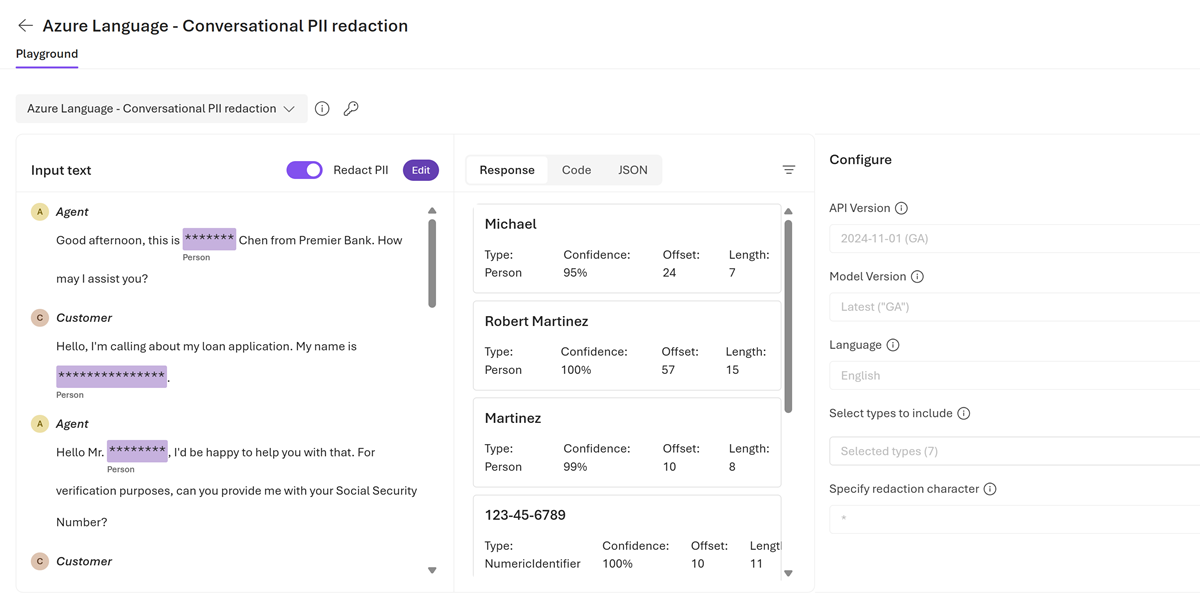Click the input text scrollbar down arrow
The width and height of the screenshot is (1200, 595).
tap(432, 570)
